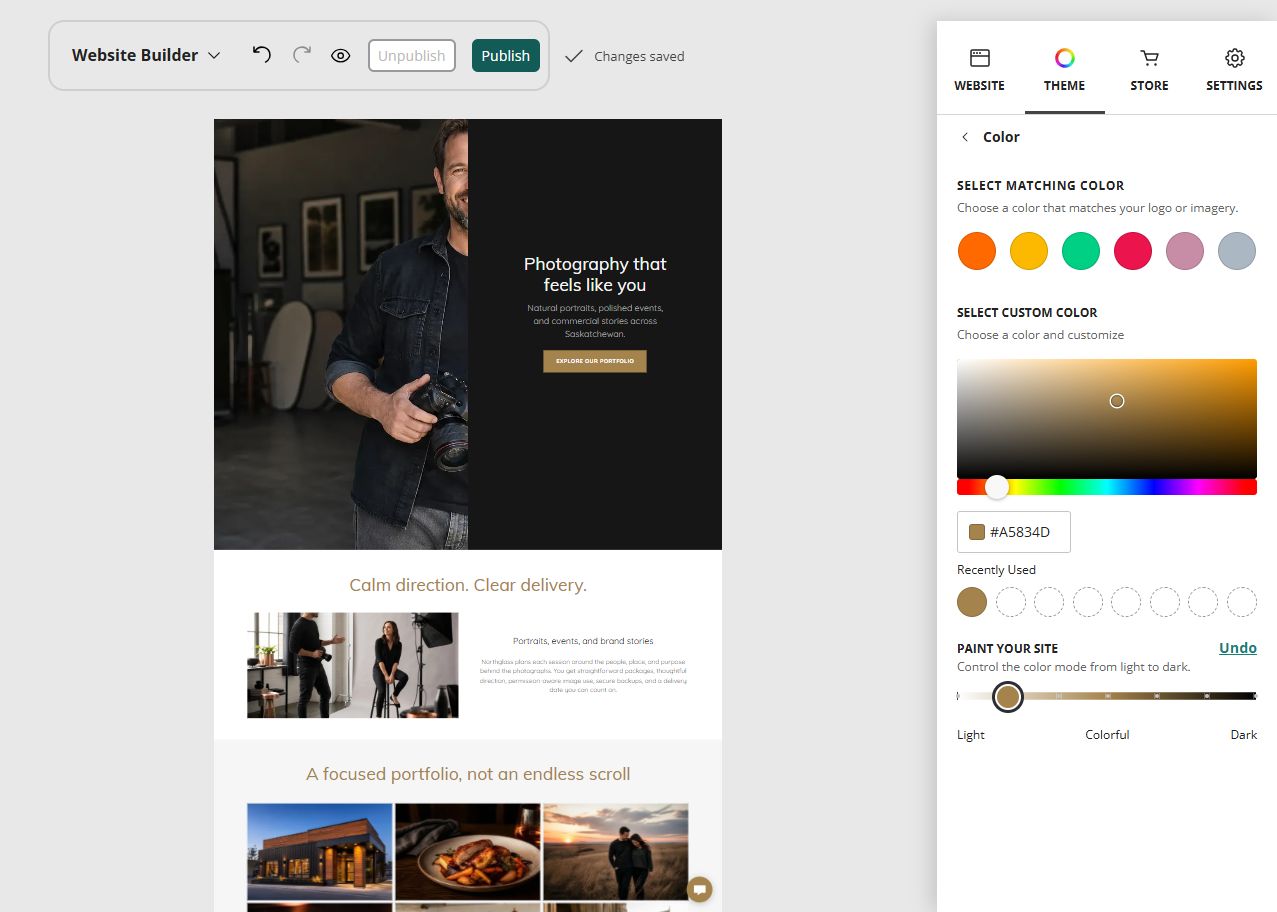Open the Theme tab
Screen dimensions: 1277x912
[x=1064, y=70]
